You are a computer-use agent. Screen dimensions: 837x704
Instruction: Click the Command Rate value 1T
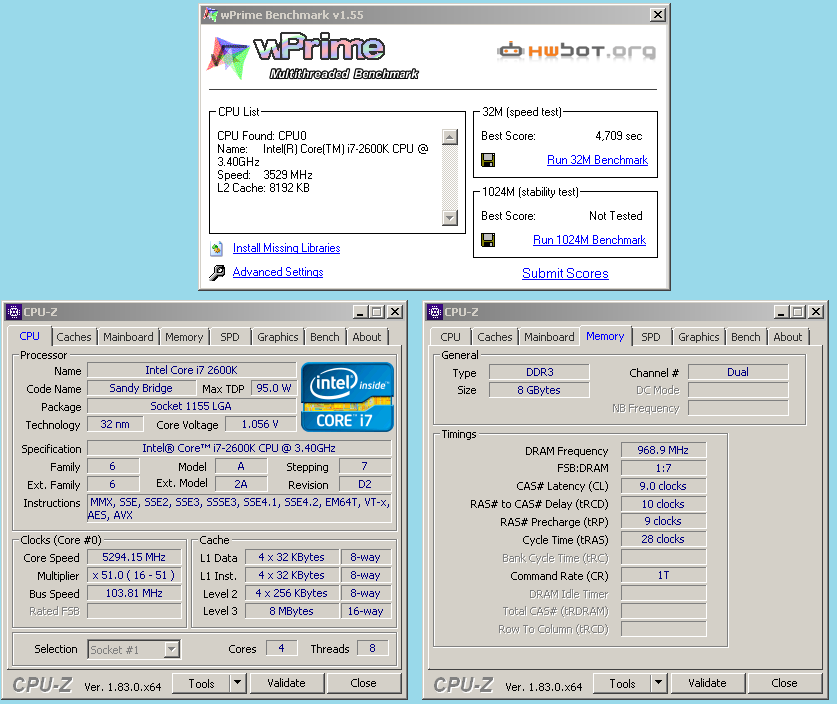tap(664, 575)
